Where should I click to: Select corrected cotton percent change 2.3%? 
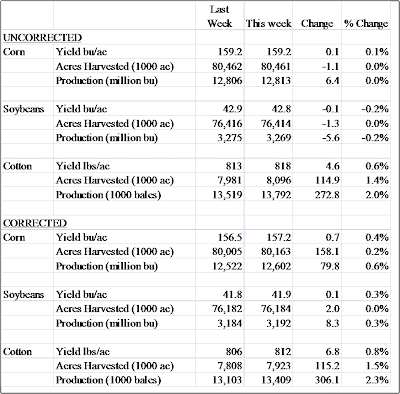pyautogui.click(x=377, y=380)
